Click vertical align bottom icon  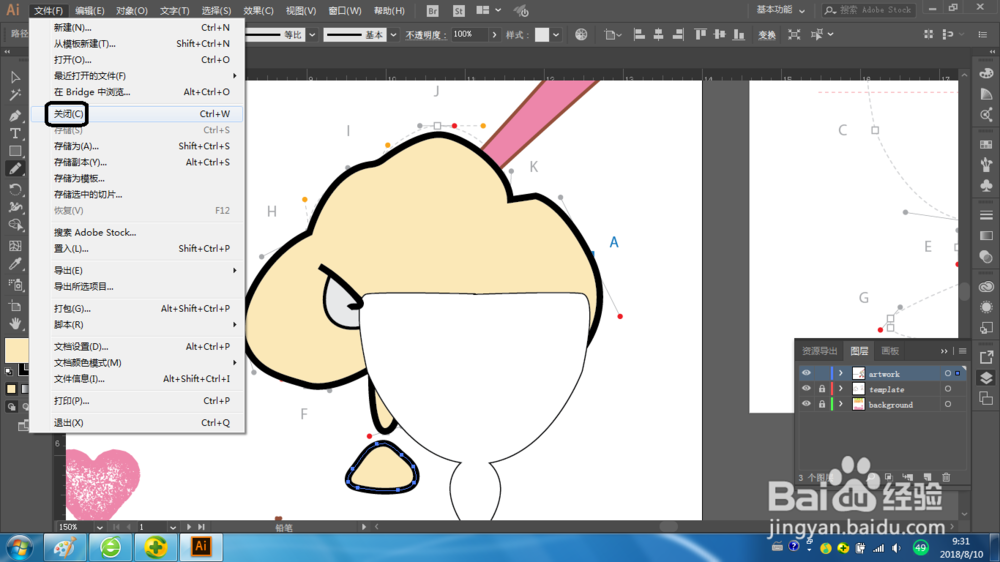click(739, 34)
